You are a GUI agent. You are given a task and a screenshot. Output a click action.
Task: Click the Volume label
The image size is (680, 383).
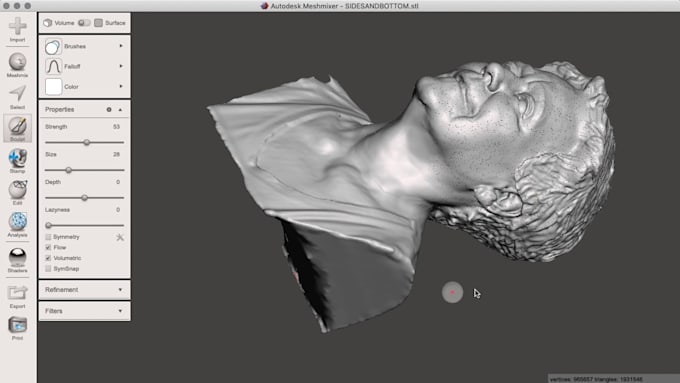pyautogui.click(x=65, y=23)
